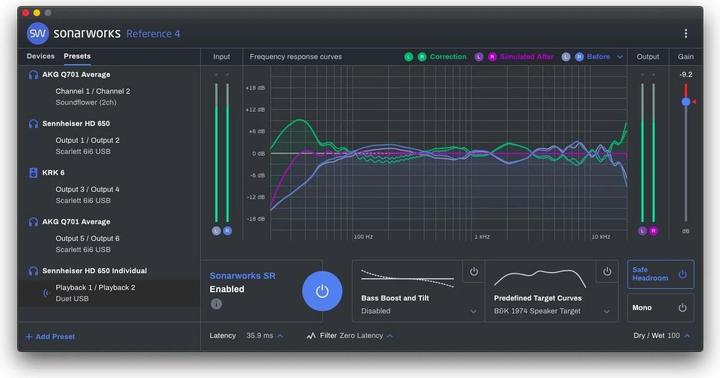
Task: Toggle Mono power button
Action: pyautogui.click(x=683, y=308)
